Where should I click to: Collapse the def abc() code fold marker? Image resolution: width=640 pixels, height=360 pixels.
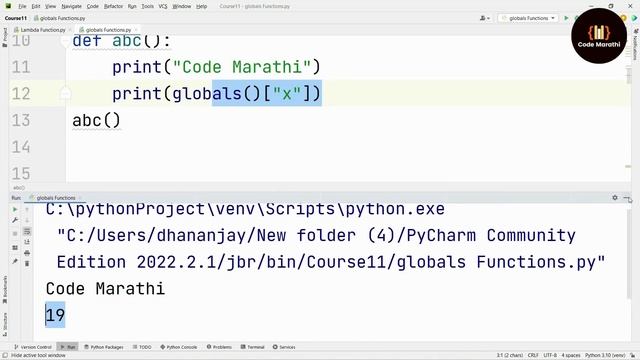65,40
